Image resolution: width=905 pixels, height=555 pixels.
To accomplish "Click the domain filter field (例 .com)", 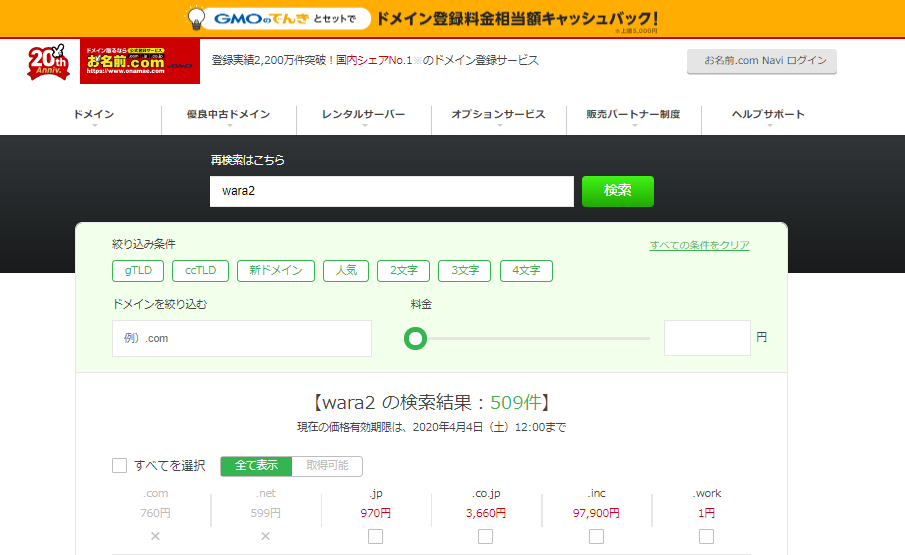I will (242, 338).
